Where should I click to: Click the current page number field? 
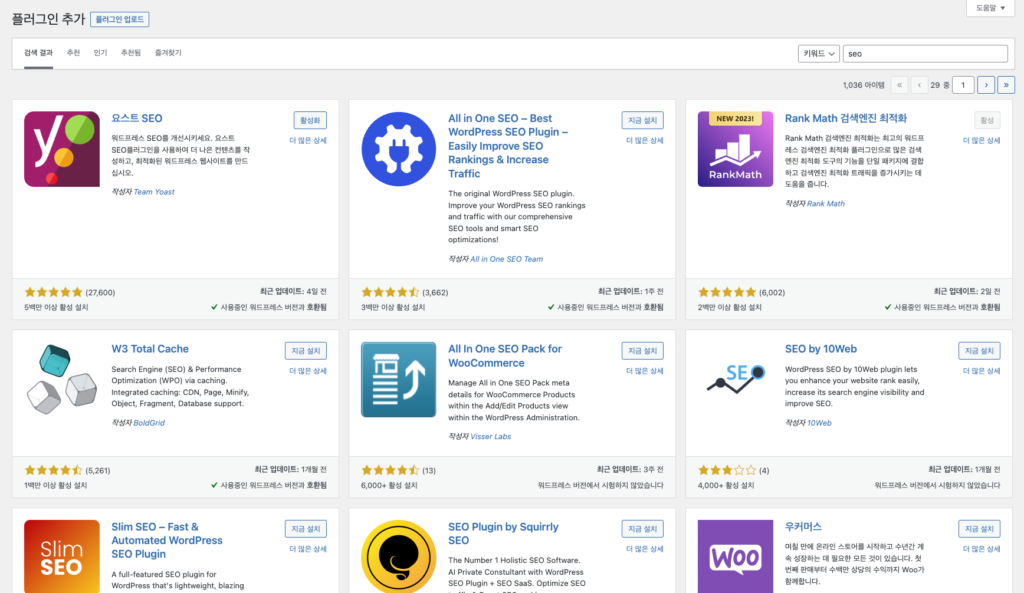(963, 85)
